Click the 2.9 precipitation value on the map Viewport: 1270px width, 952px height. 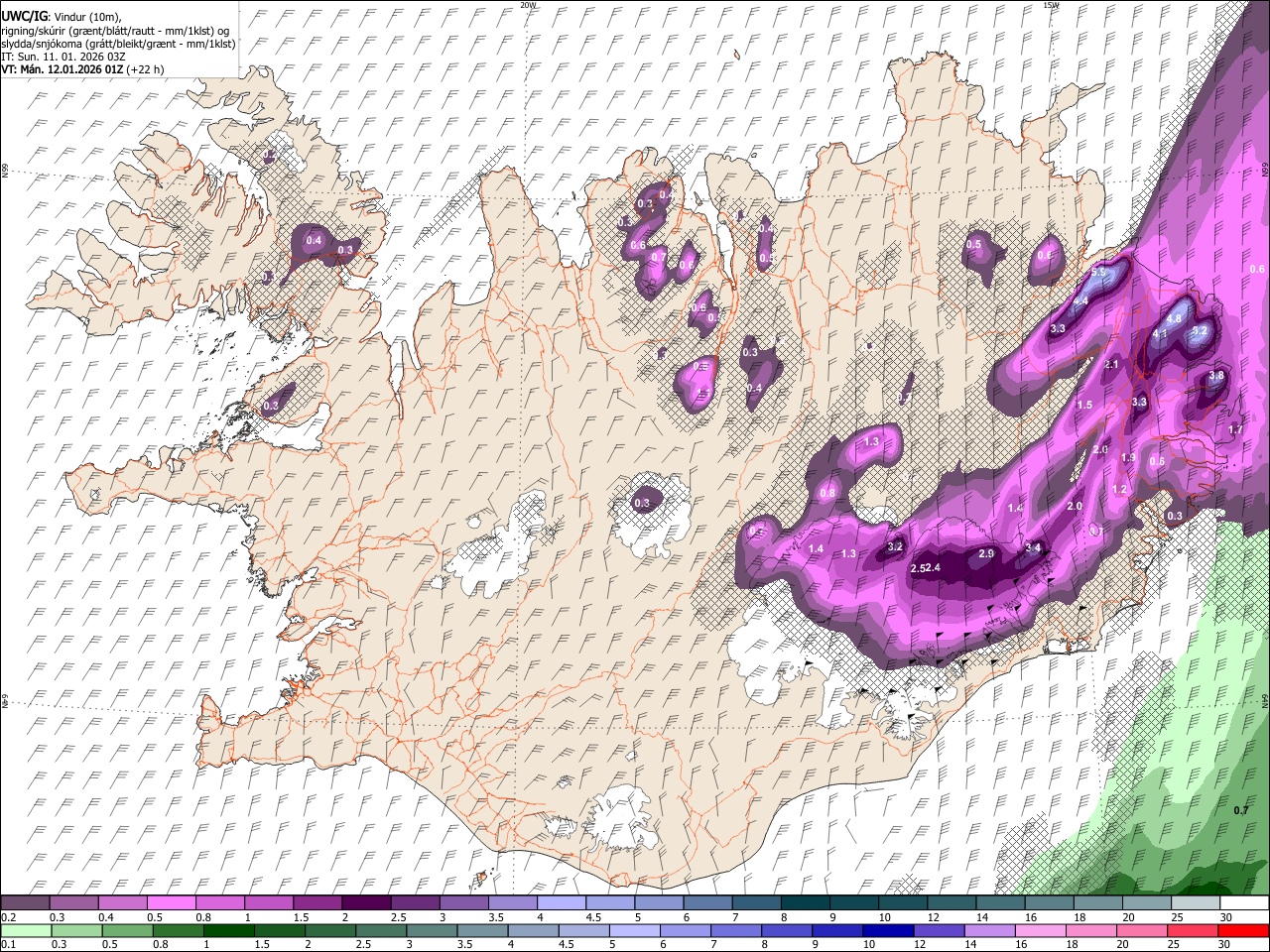tap(986, 553)
